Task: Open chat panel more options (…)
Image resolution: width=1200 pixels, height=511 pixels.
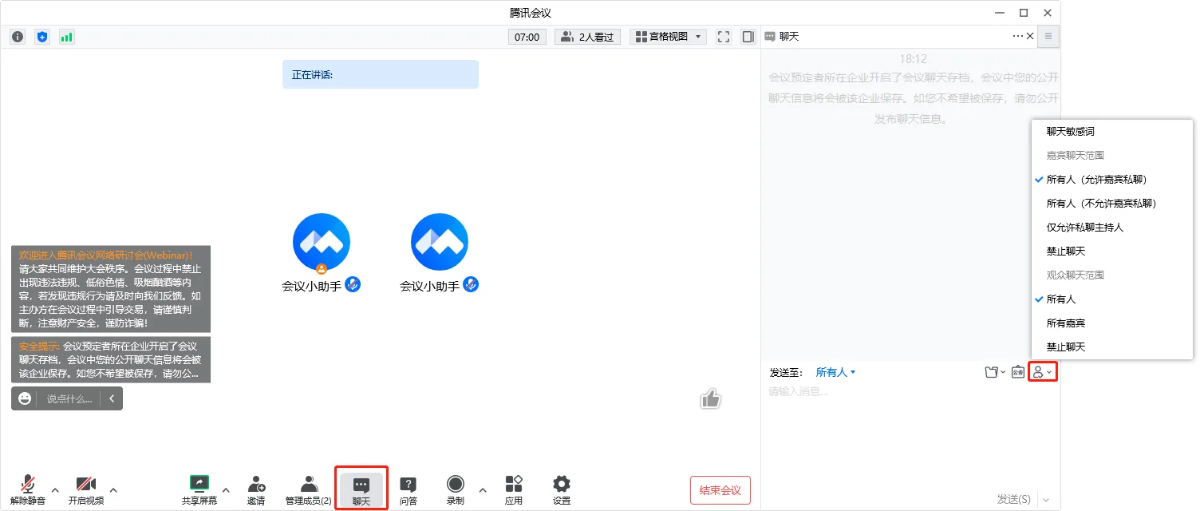Action: point(1018,36)
